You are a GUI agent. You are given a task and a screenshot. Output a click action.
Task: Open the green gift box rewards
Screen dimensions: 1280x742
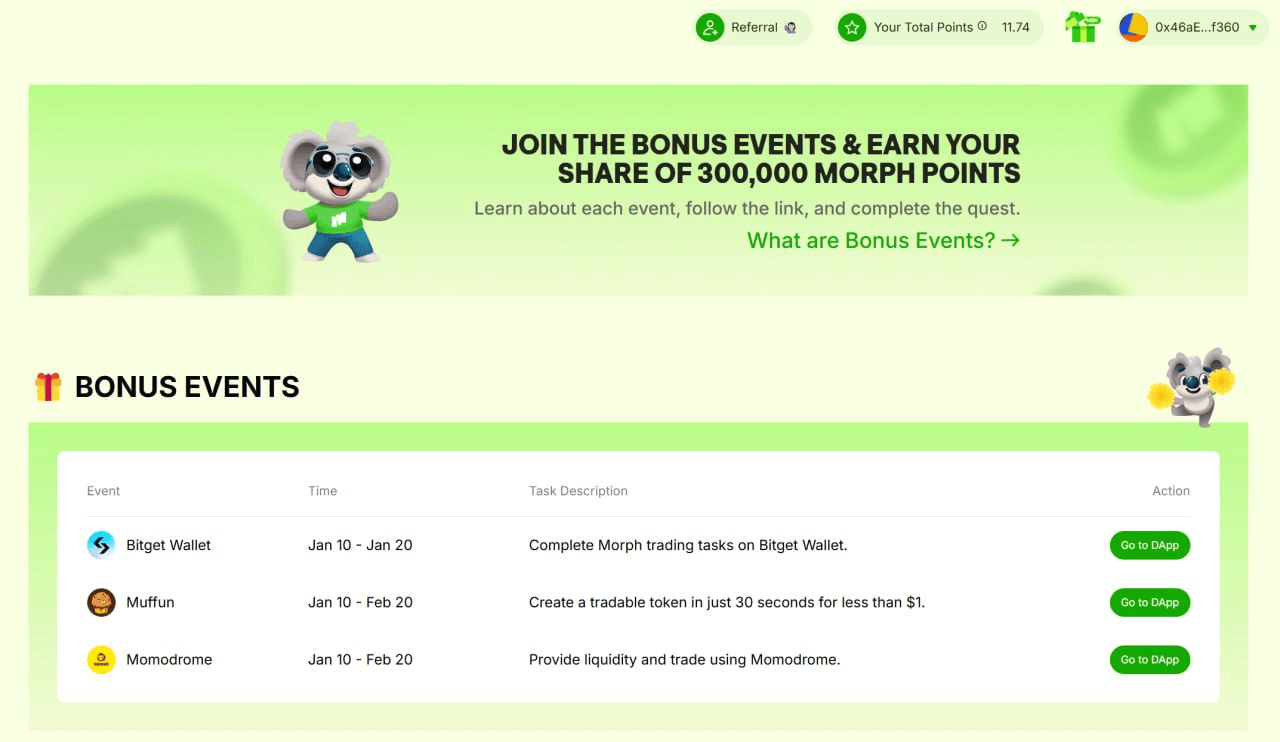click(x=1082, y=27)
